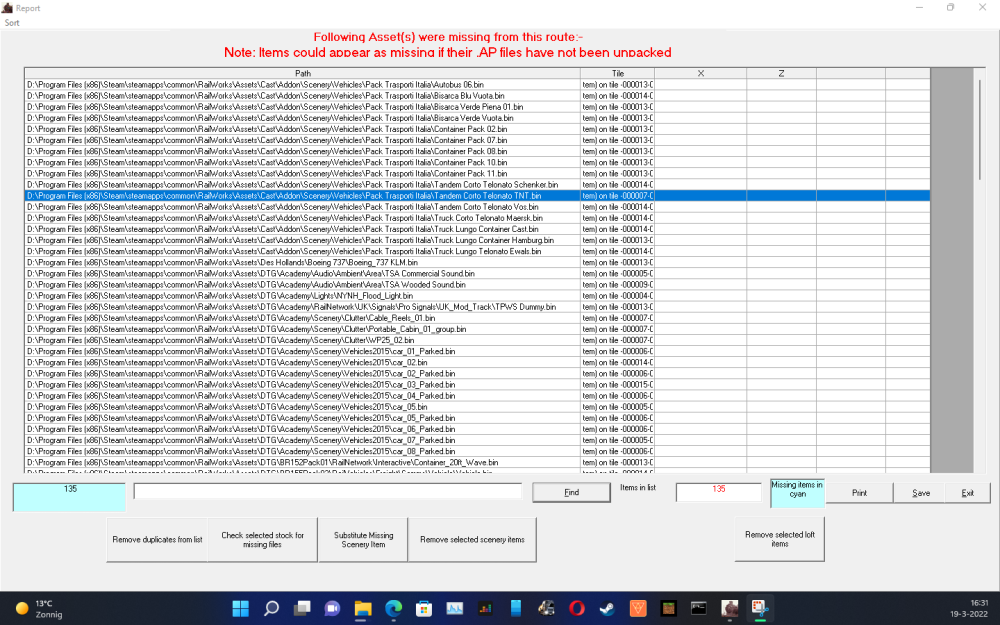Click the search text input field
The width and height of the screenshot is (1000, 625).
(x=328, y=492)
